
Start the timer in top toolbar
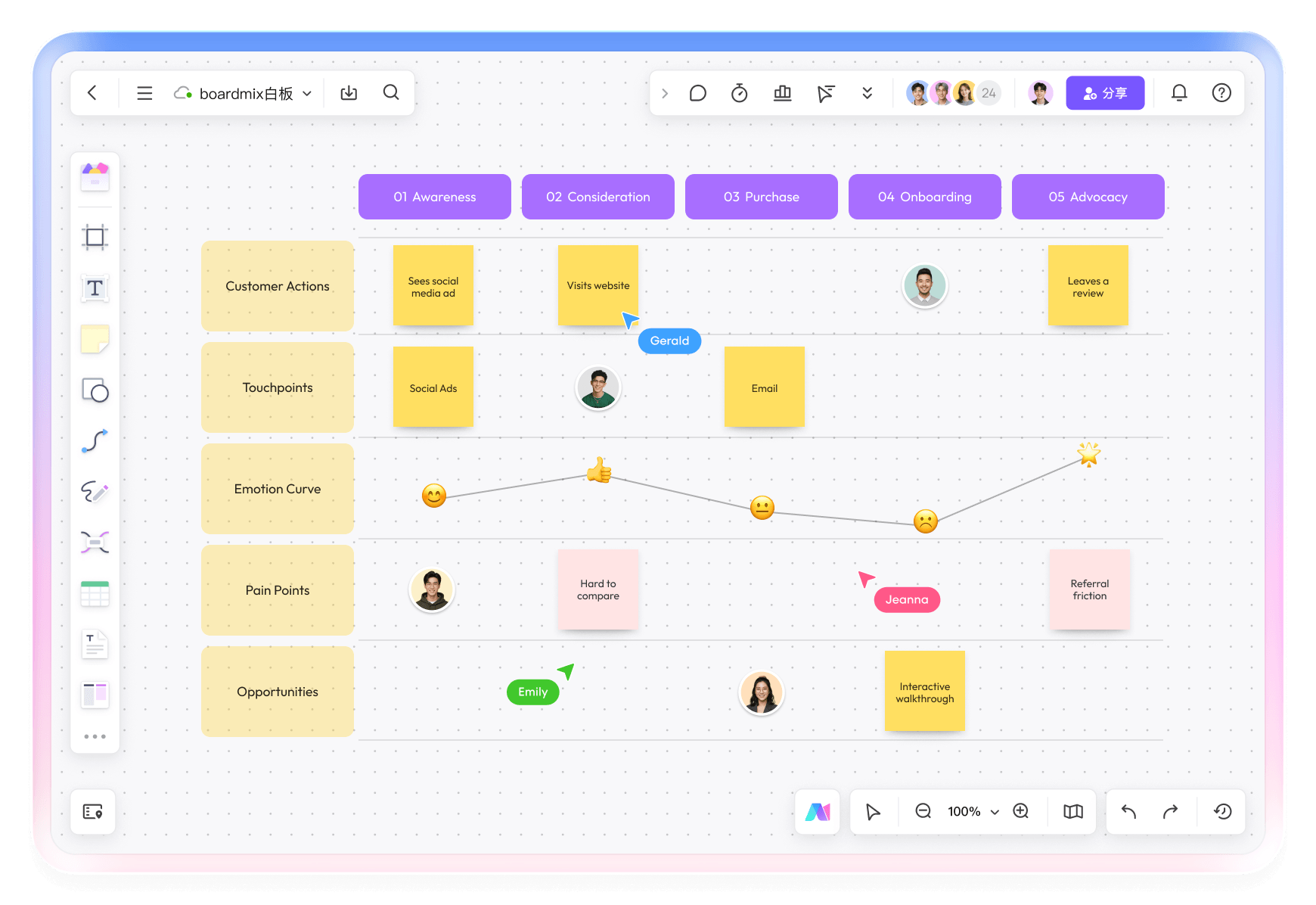click(739, 93)
